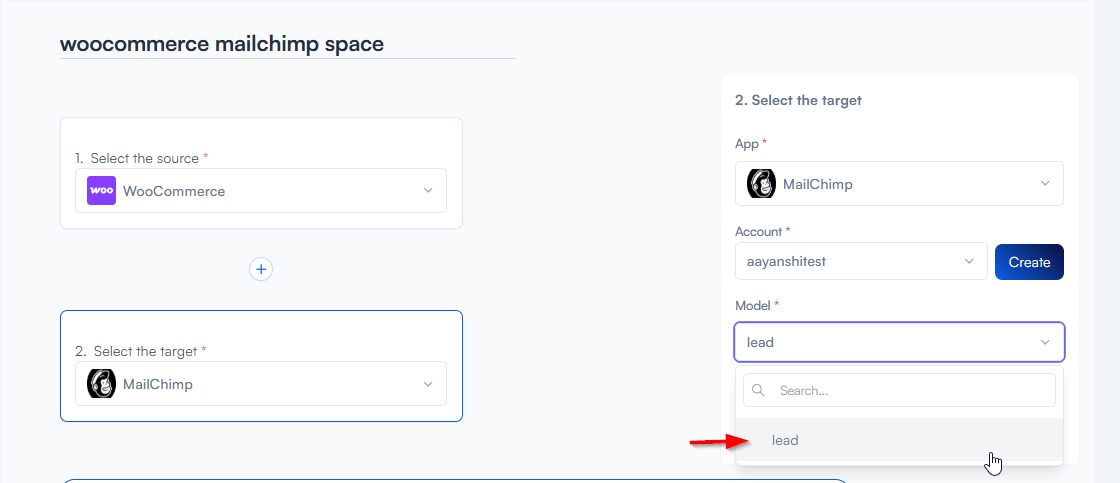Click the MailChimp logo in App field
This screenshot has height=483, width=1120.
click(762, 184)
